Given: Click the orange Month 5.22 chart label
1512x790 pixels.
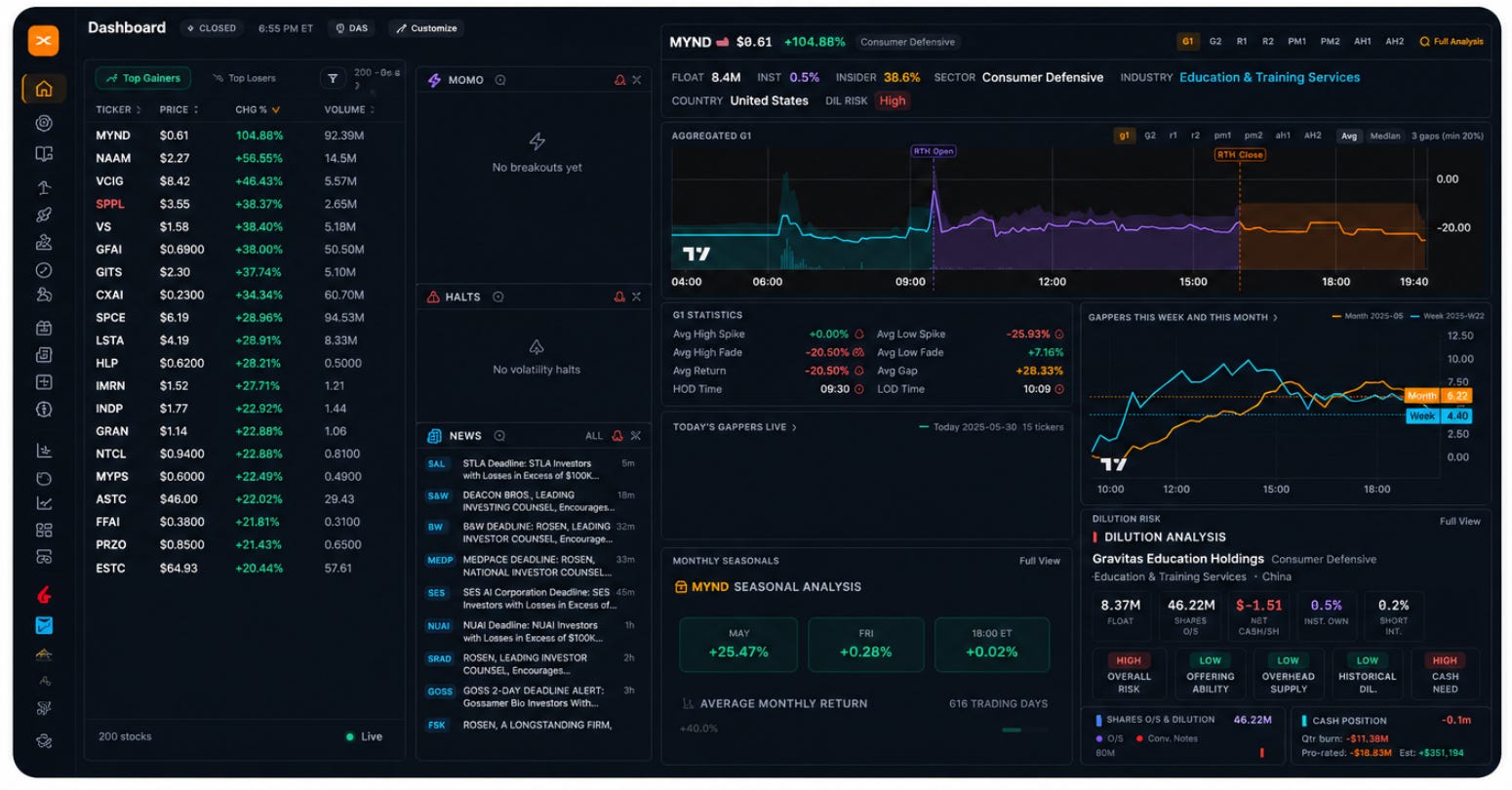Looking at the screenshot, I should [1438, 396].
